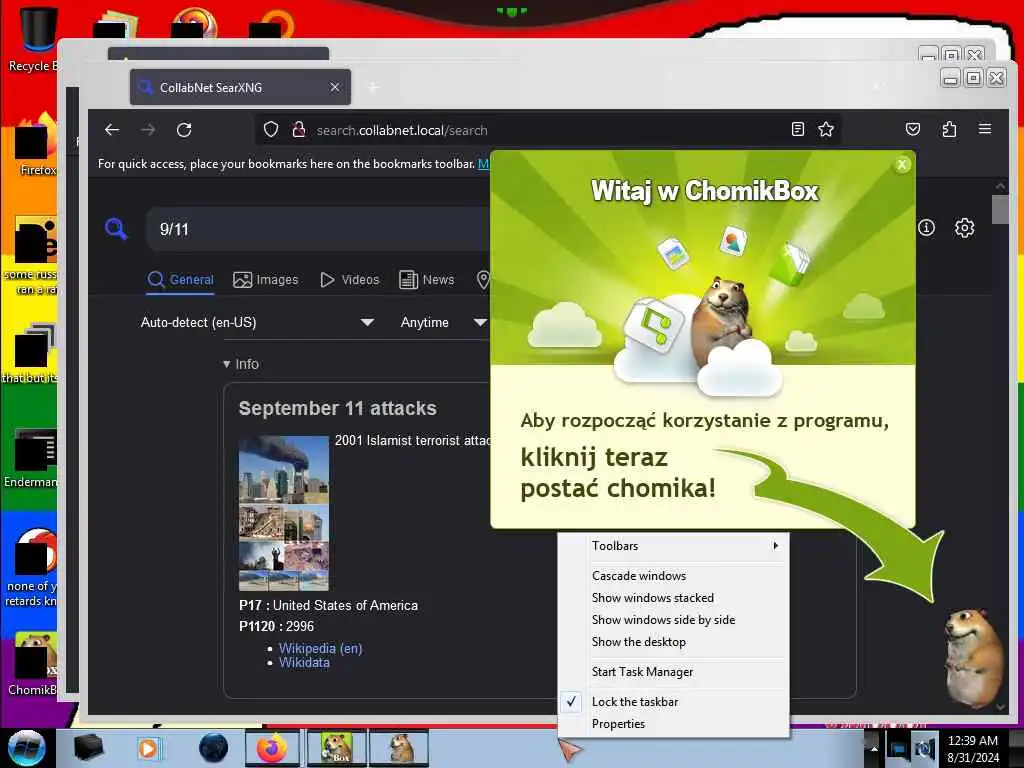
Task: Open the Anytime time range dropdown
Action: click(443, 323)
